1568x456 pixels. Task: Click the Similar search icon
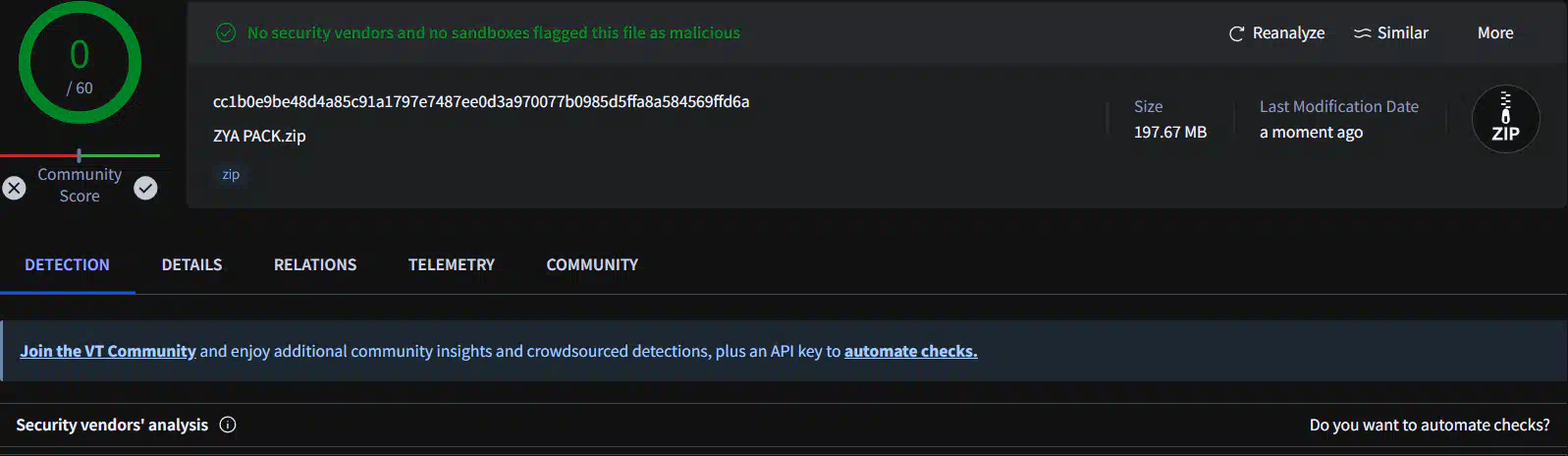point(1362,33)
